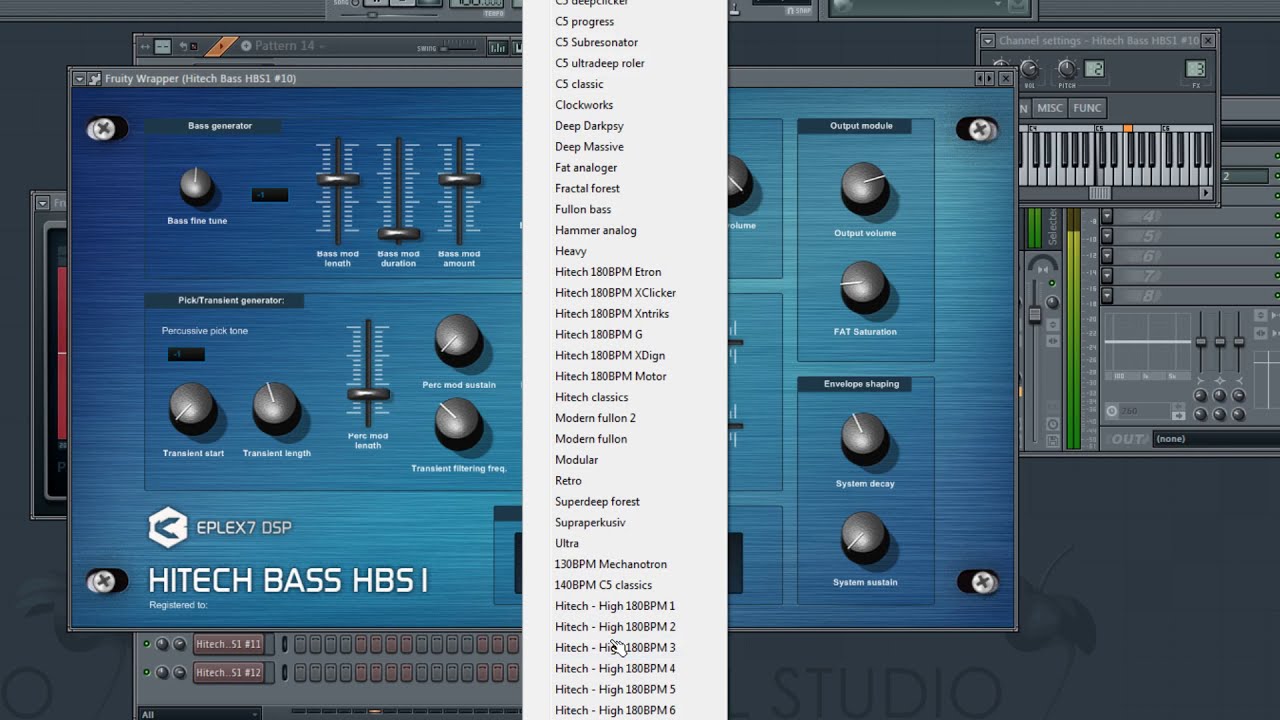The image size is (1280, 720).
Task: Click piano keyboard scrollbar thumb
Action: click(1099, 194)
